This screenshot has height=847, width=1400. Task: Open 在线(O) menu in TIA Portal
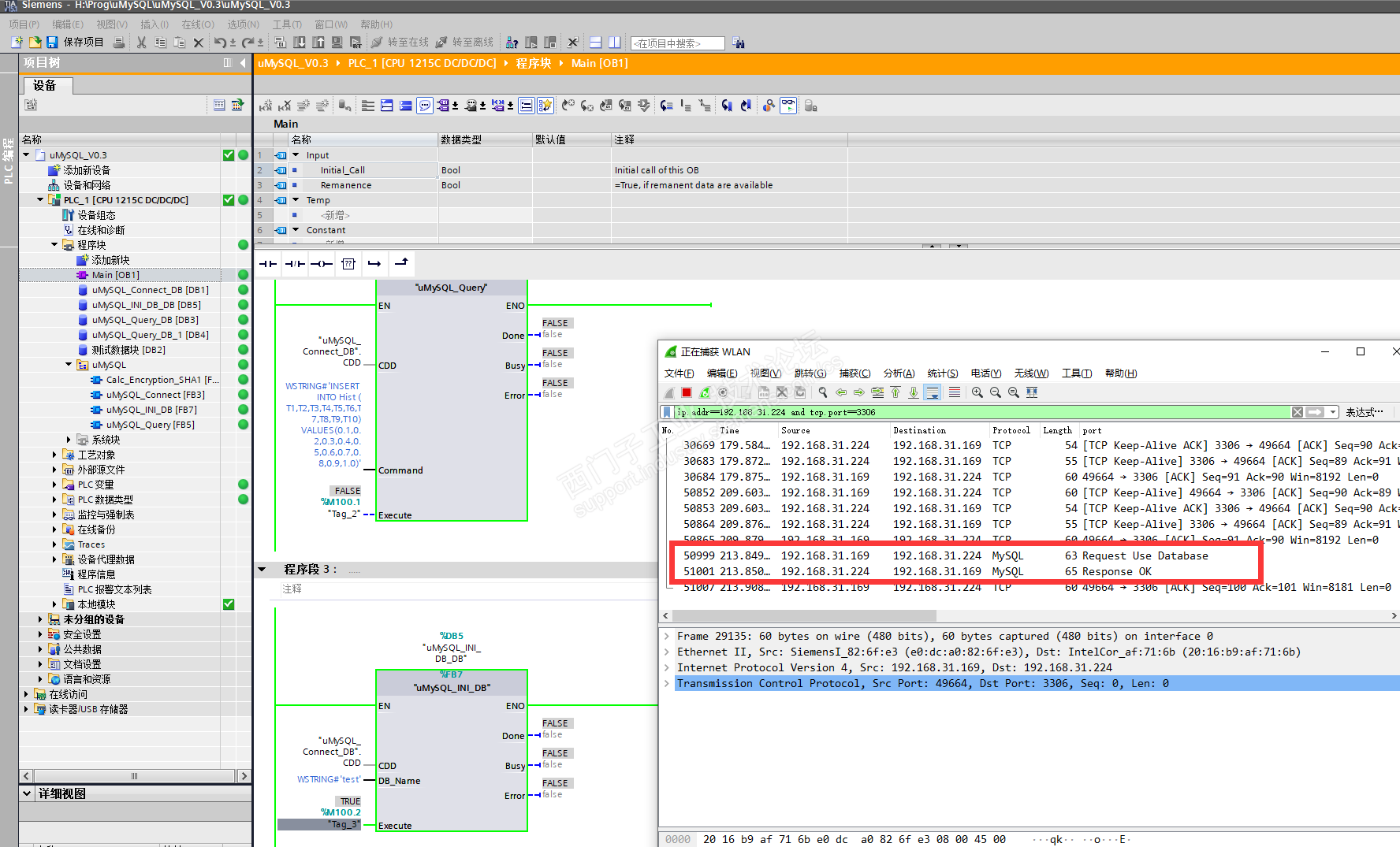[198, 24]
